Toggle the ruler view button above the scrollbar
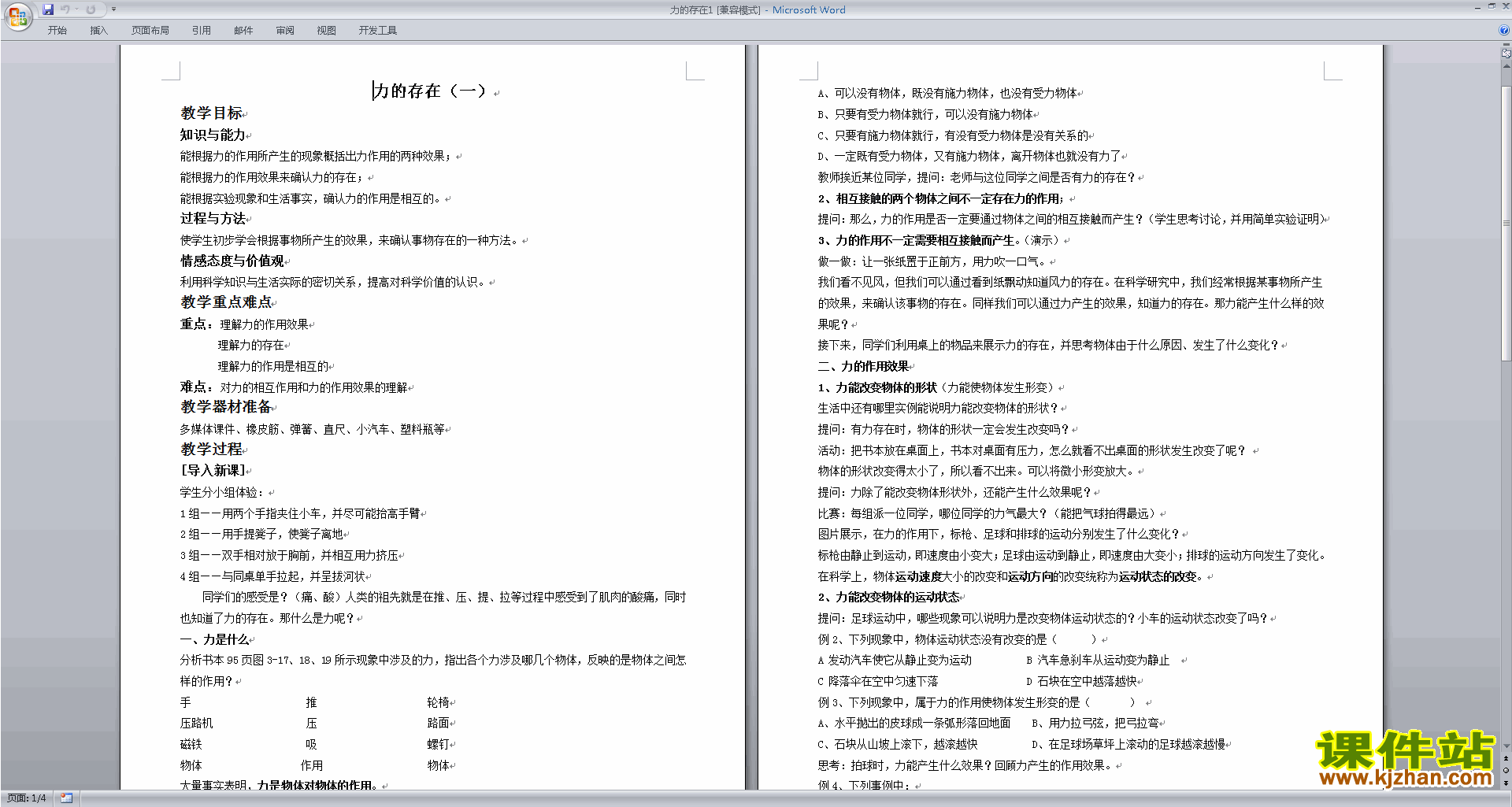Image resolution: width=1512 pixels, height=807 pixels. 1506,54
